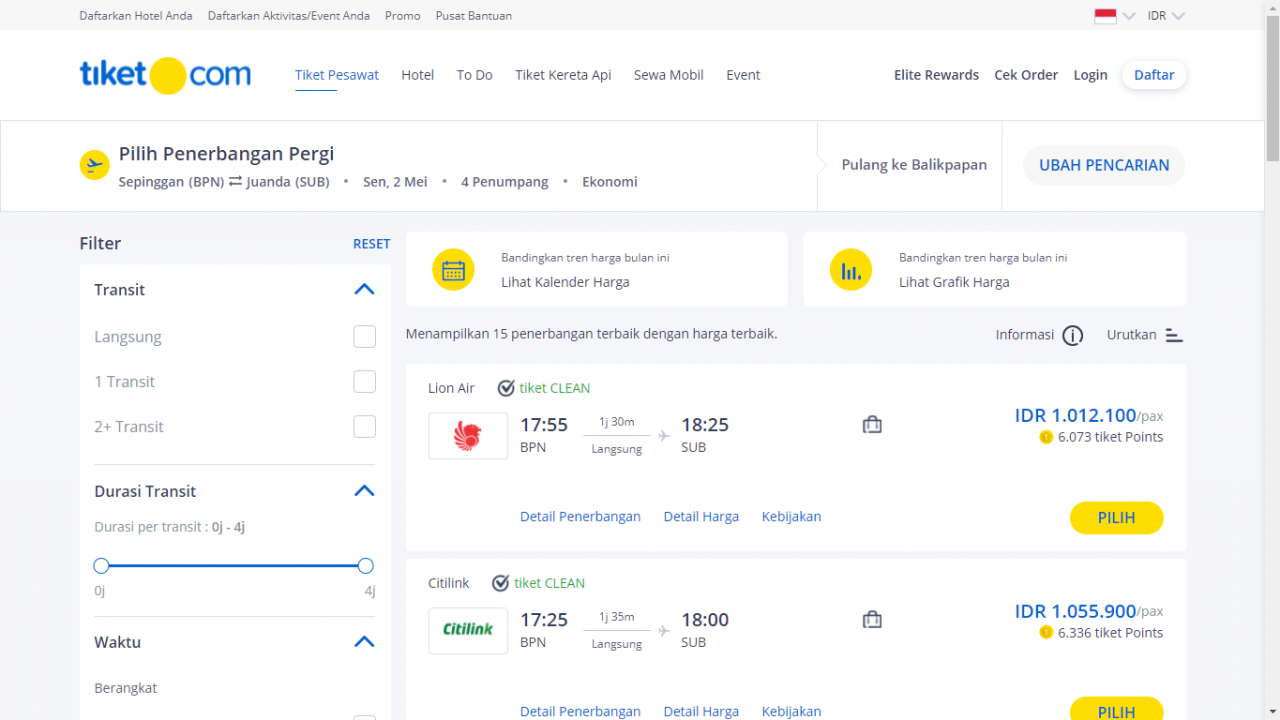This screenshot has height=720, width=1280.
Task: Click the Daftar button
Action: (x=1154, y=75)
